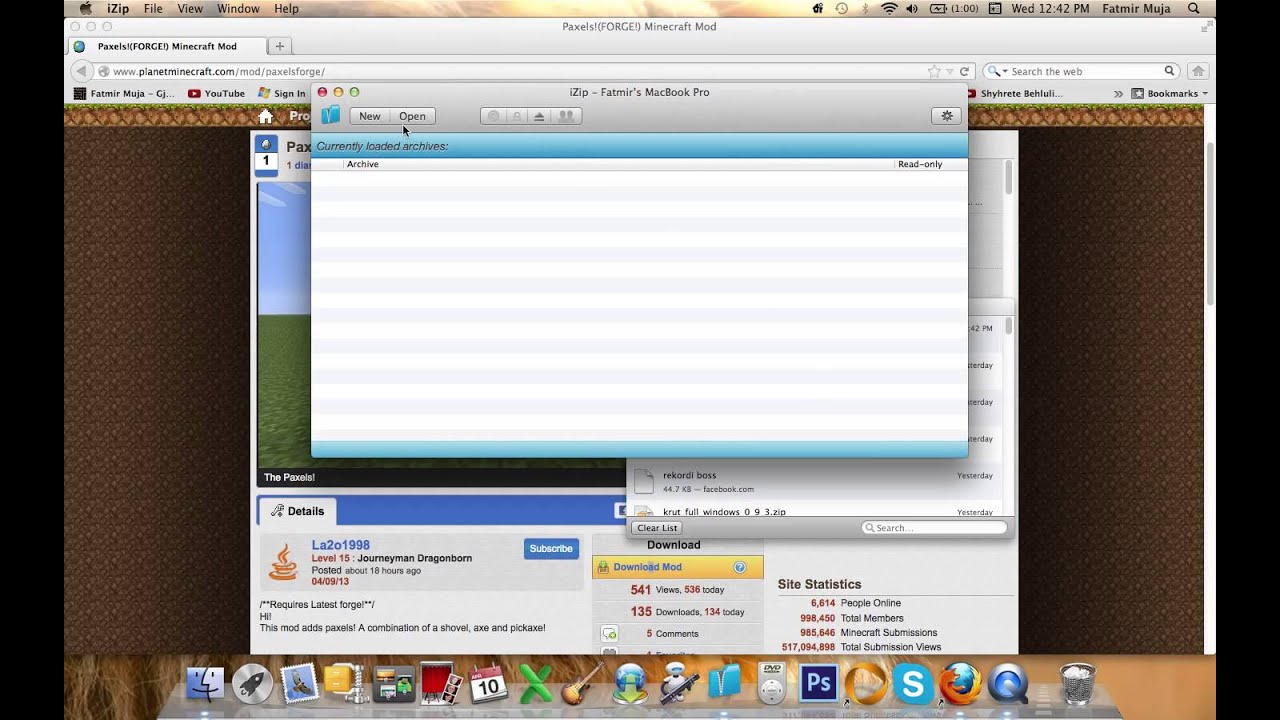The width and height of the screenshot is (1280, 720).
Task: Open Photoshop from the dock
Action: (818, 683)
